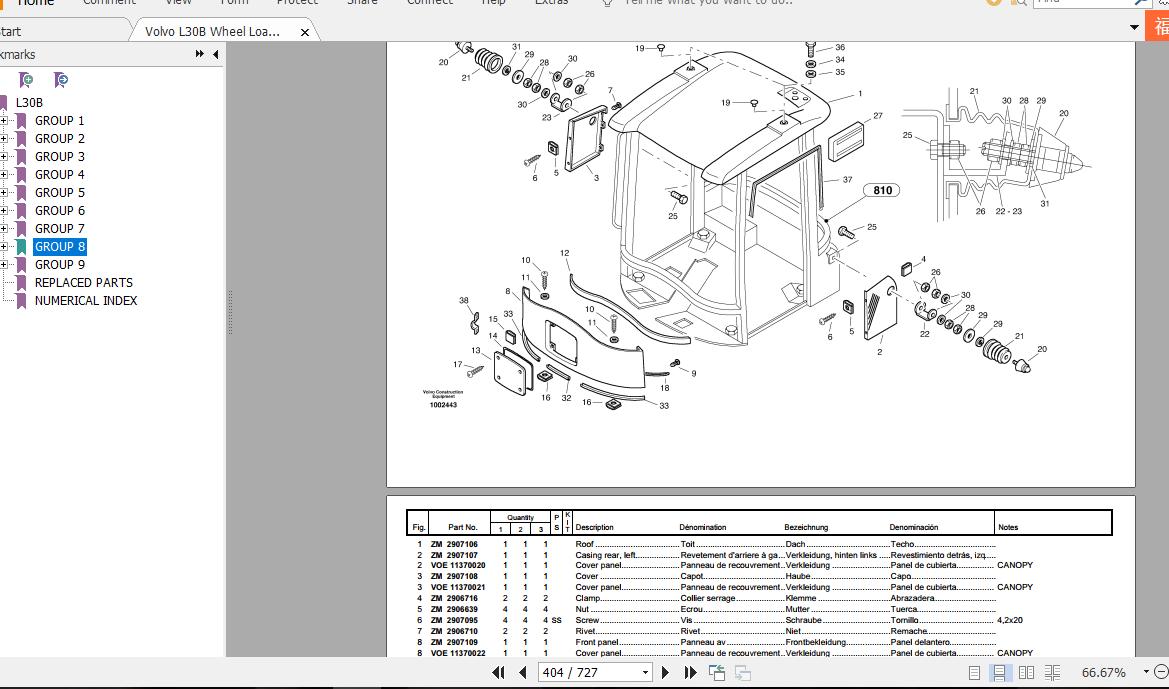Click part number ZM 2907106

(454, 544)
